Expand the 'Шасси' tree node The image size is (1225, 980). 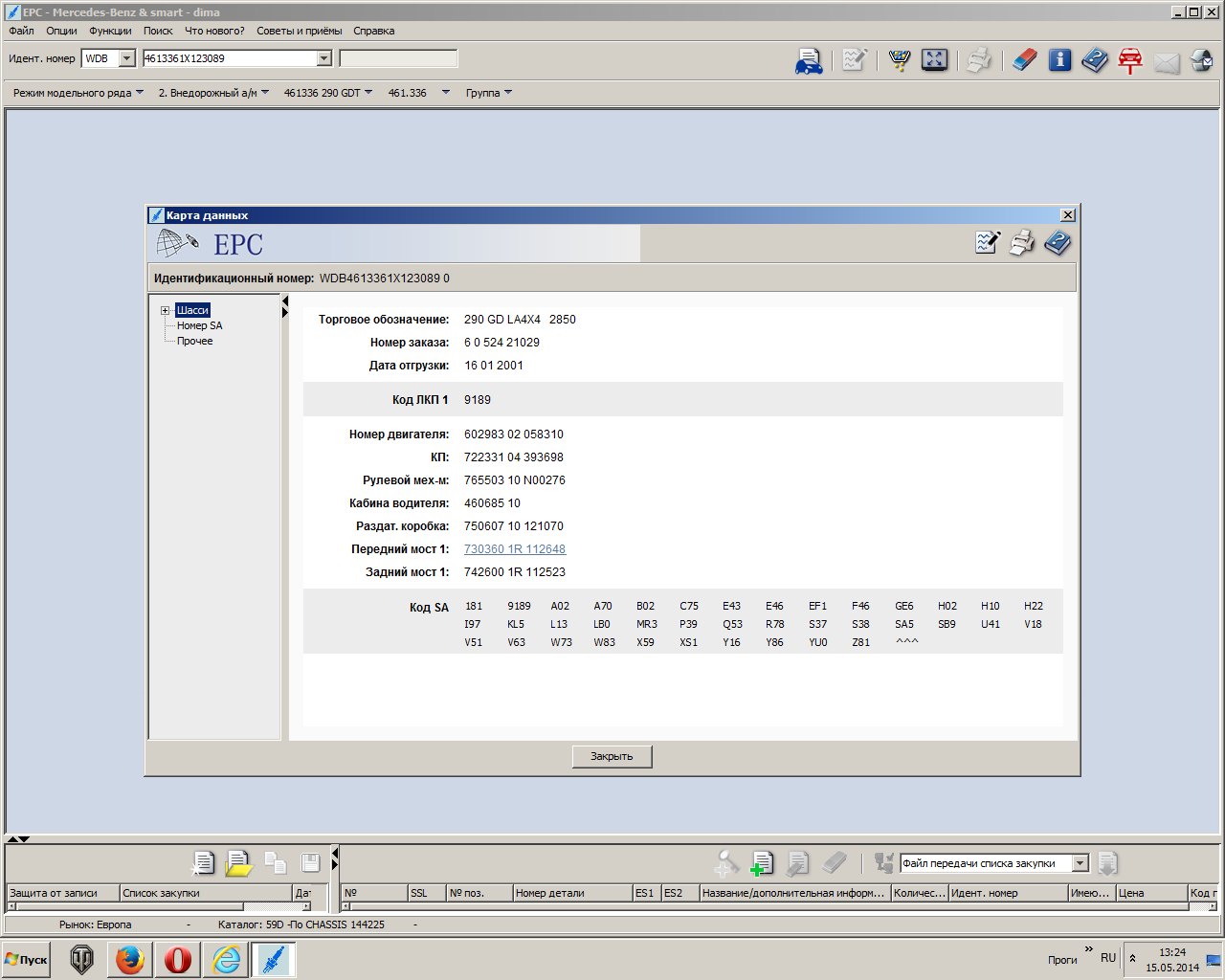(x=165, y=310)
